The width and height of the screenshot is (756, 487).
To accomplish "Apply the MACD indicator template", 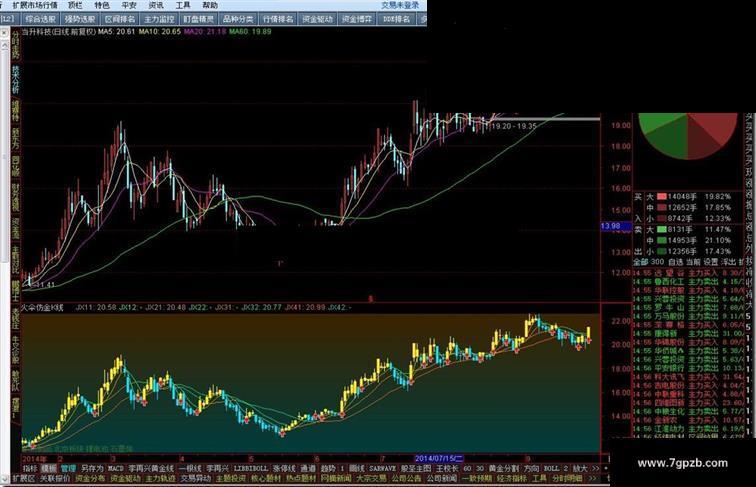I will [x=116, y=468].
